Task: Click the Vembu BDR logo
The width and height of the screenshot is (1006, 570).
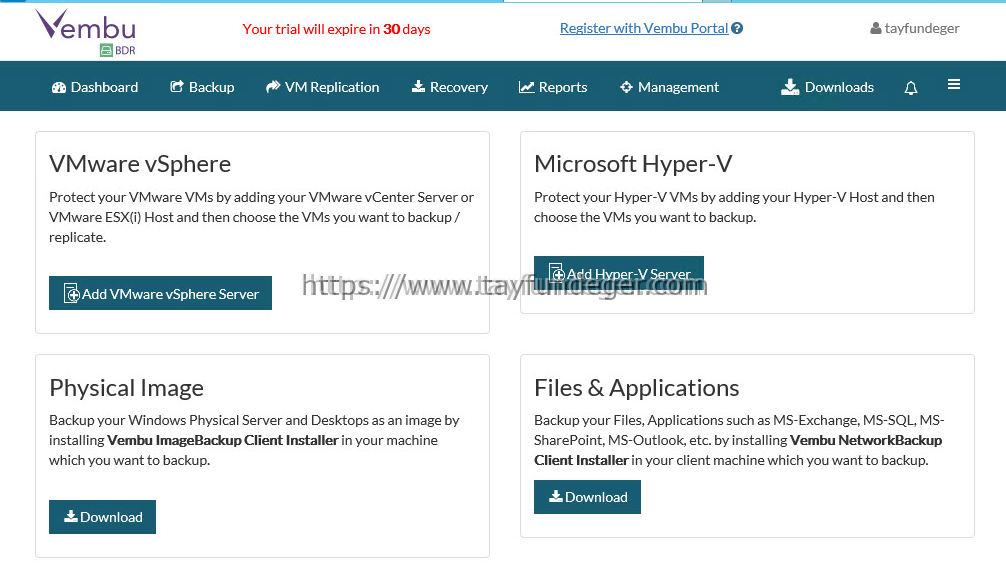Action: pyautogui.click(x=85, y=33)
